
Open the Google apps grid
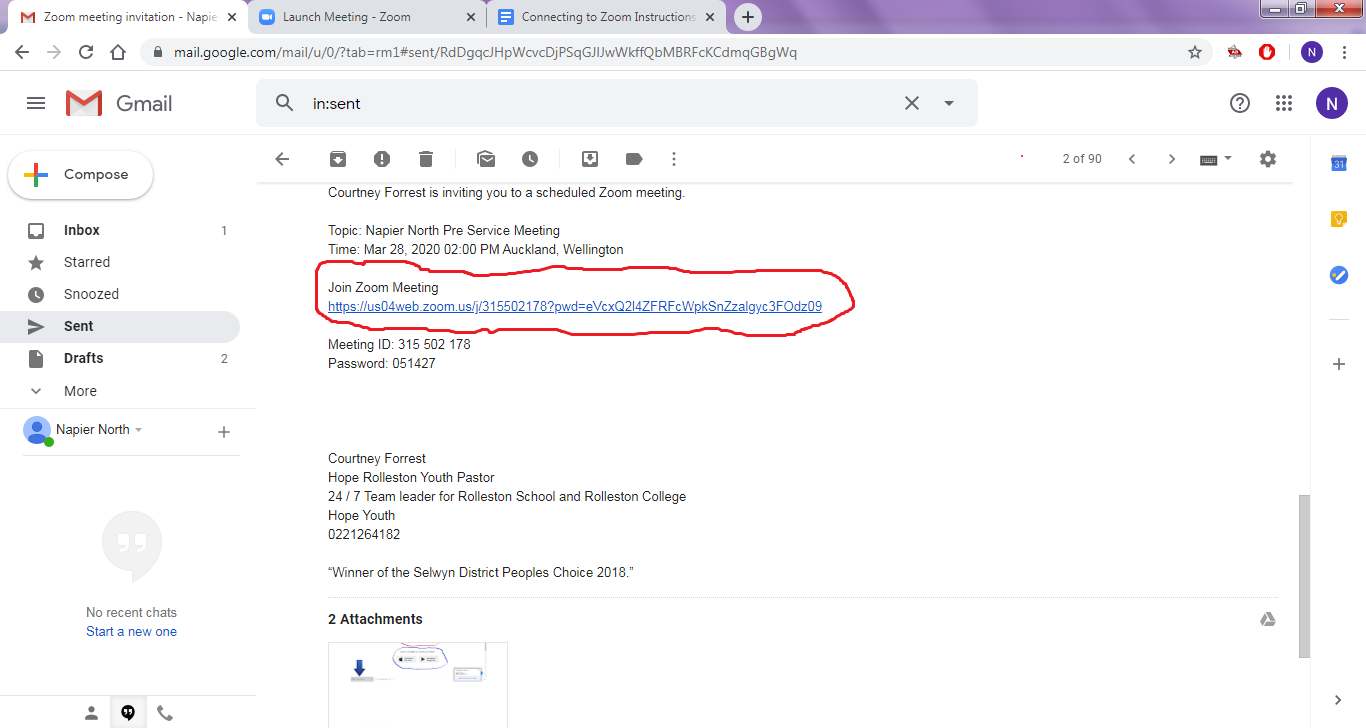tap(1285, 103)
